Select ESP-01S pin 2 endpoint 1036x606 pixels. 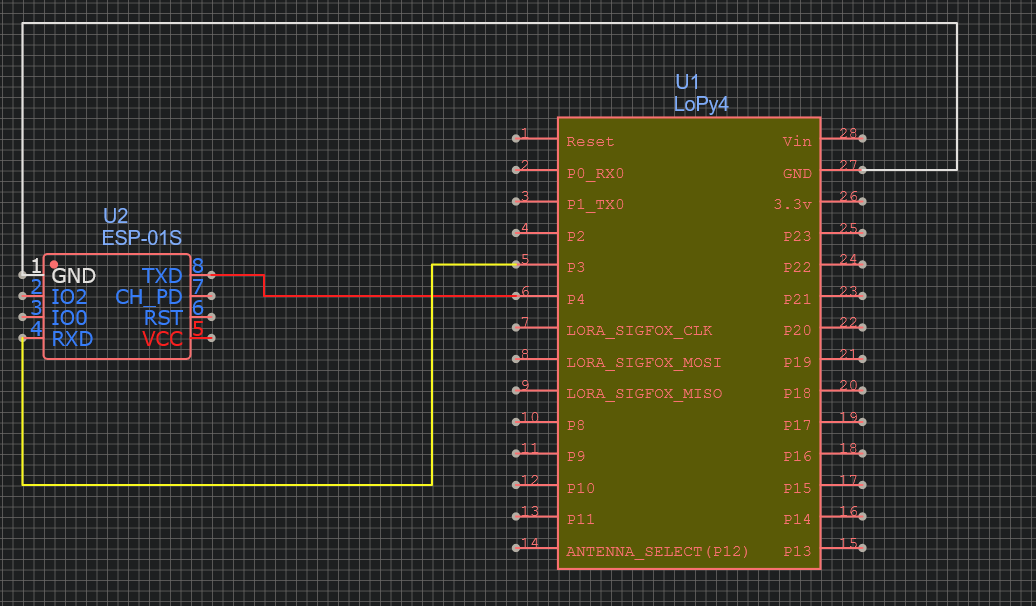coord(22,296)
